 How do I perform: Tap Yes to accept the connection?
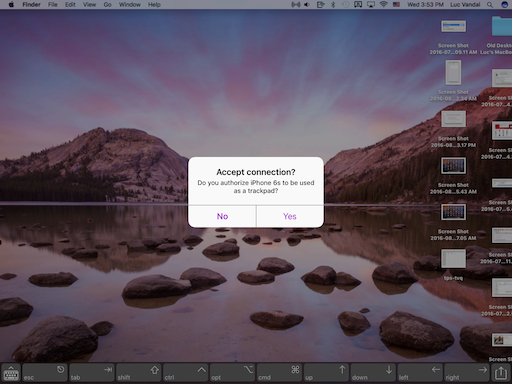click(290, 216)
